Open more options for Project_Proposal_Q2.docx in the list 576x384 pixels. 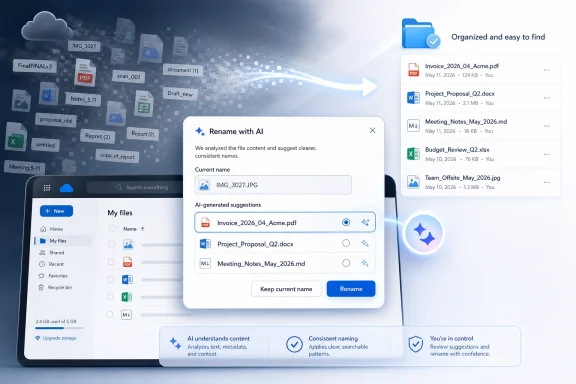point(546,98)
